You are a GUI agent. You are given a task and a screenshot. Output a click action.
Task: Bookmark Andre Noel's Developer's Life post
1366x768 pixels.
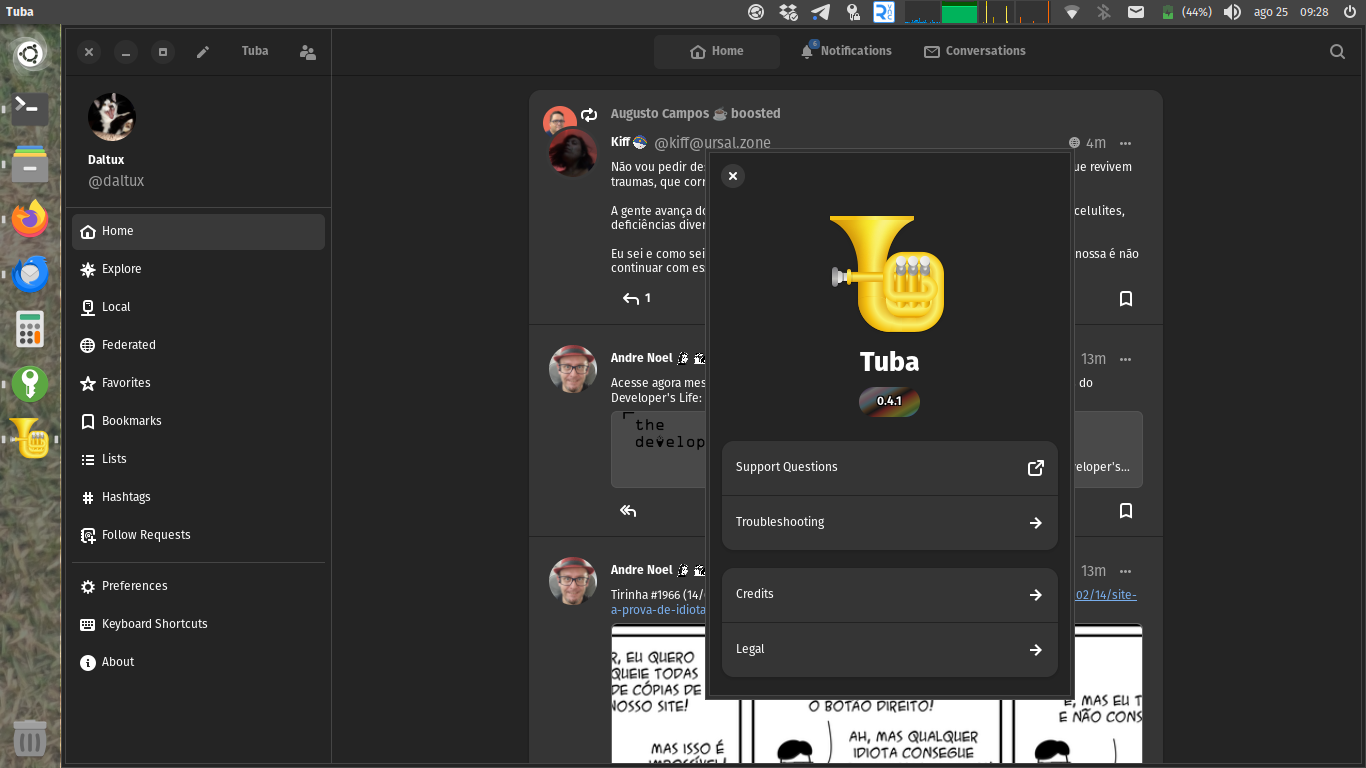[1125, 511]
